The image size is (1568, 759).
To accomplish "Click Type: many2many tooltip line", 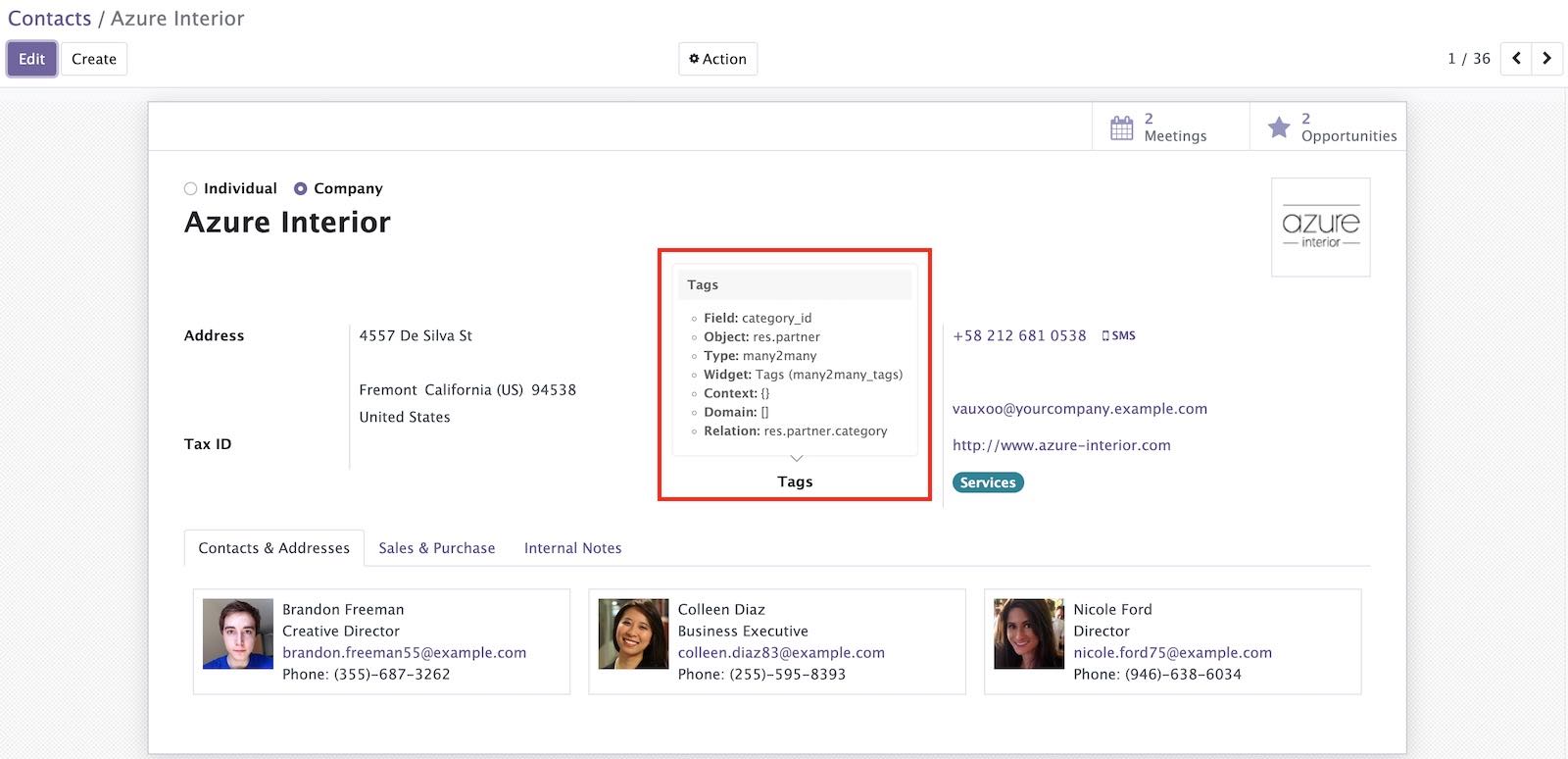I will click(x=760, y=356).
